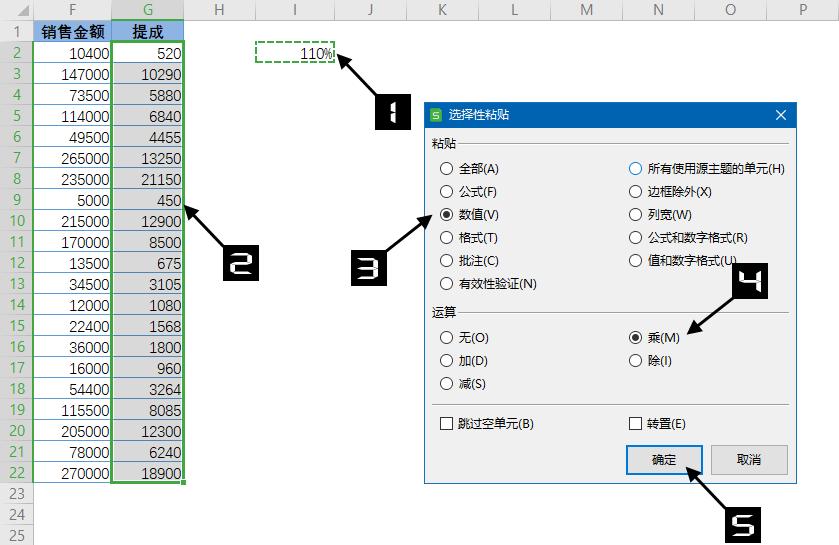Click cell with value 265000

point(72,158)
